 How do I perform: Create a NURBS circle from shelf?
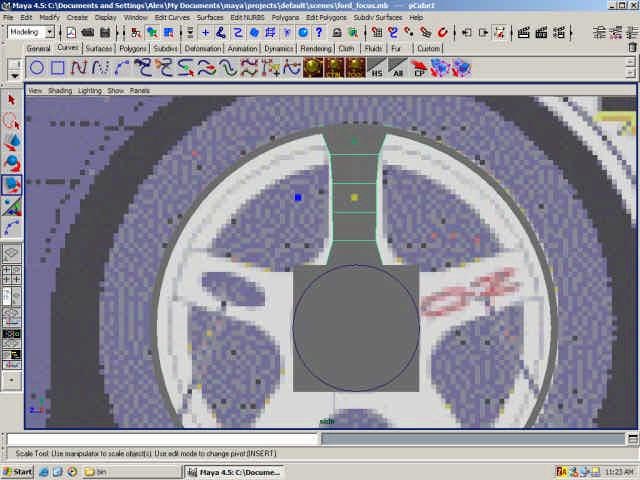[37, 68]
